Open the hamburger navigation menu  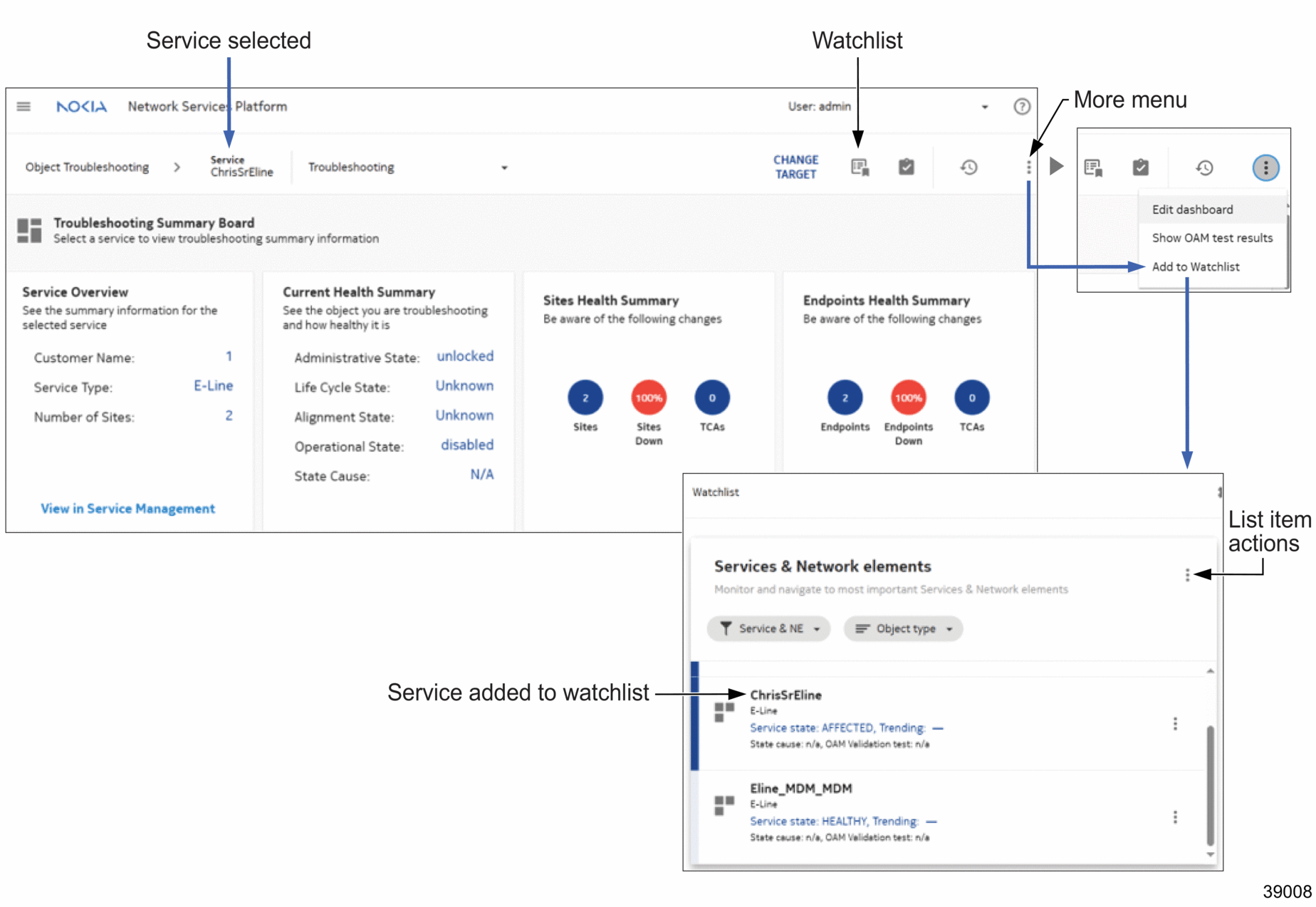(x=23, y=107)
